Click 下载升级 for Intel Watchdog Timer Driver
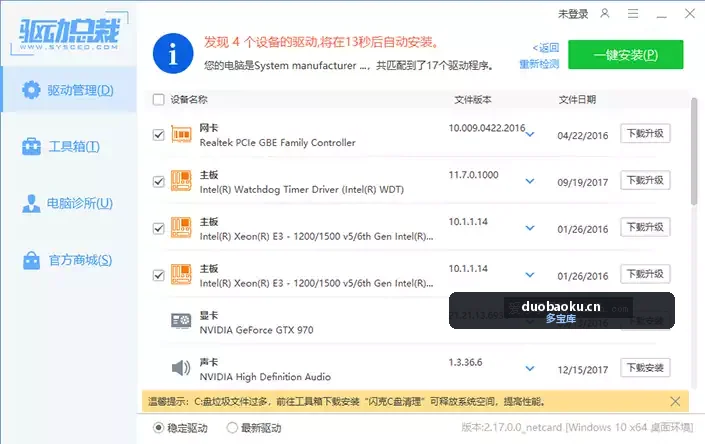The image size is (705, 444). coord(645,180)
